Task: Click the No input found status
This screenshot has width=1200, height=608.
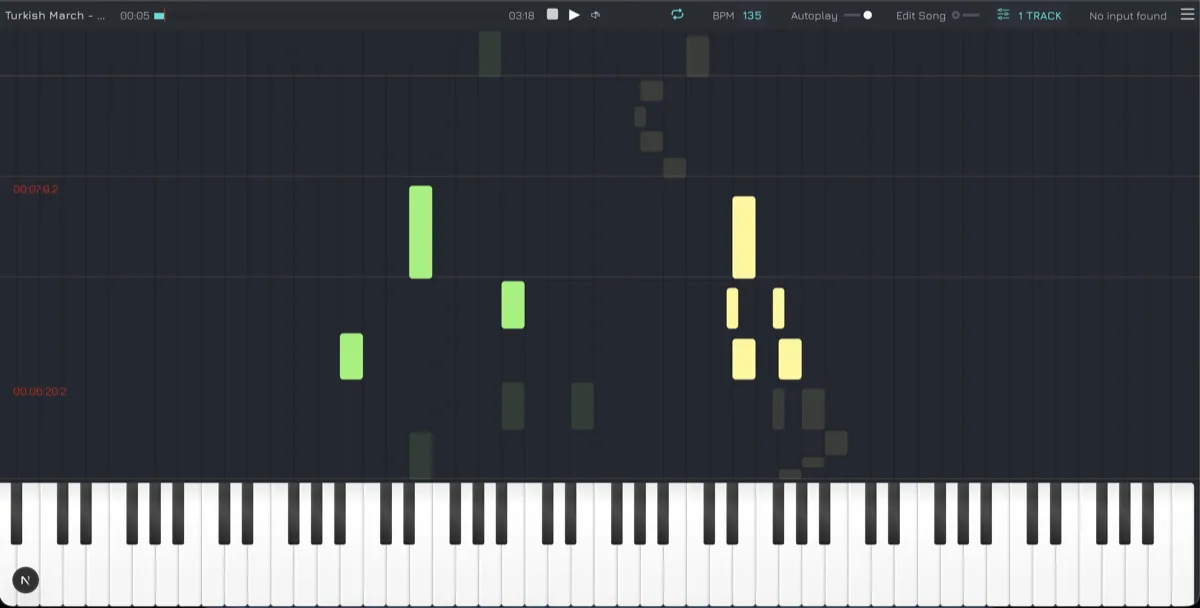Action: pos(1128,16)
